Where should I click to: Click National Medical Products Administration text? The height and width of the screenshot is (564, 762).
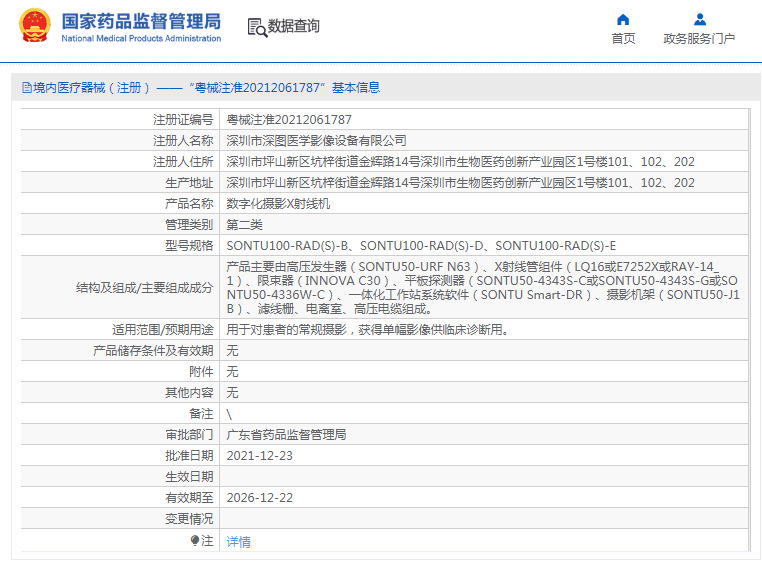point(141,38)
